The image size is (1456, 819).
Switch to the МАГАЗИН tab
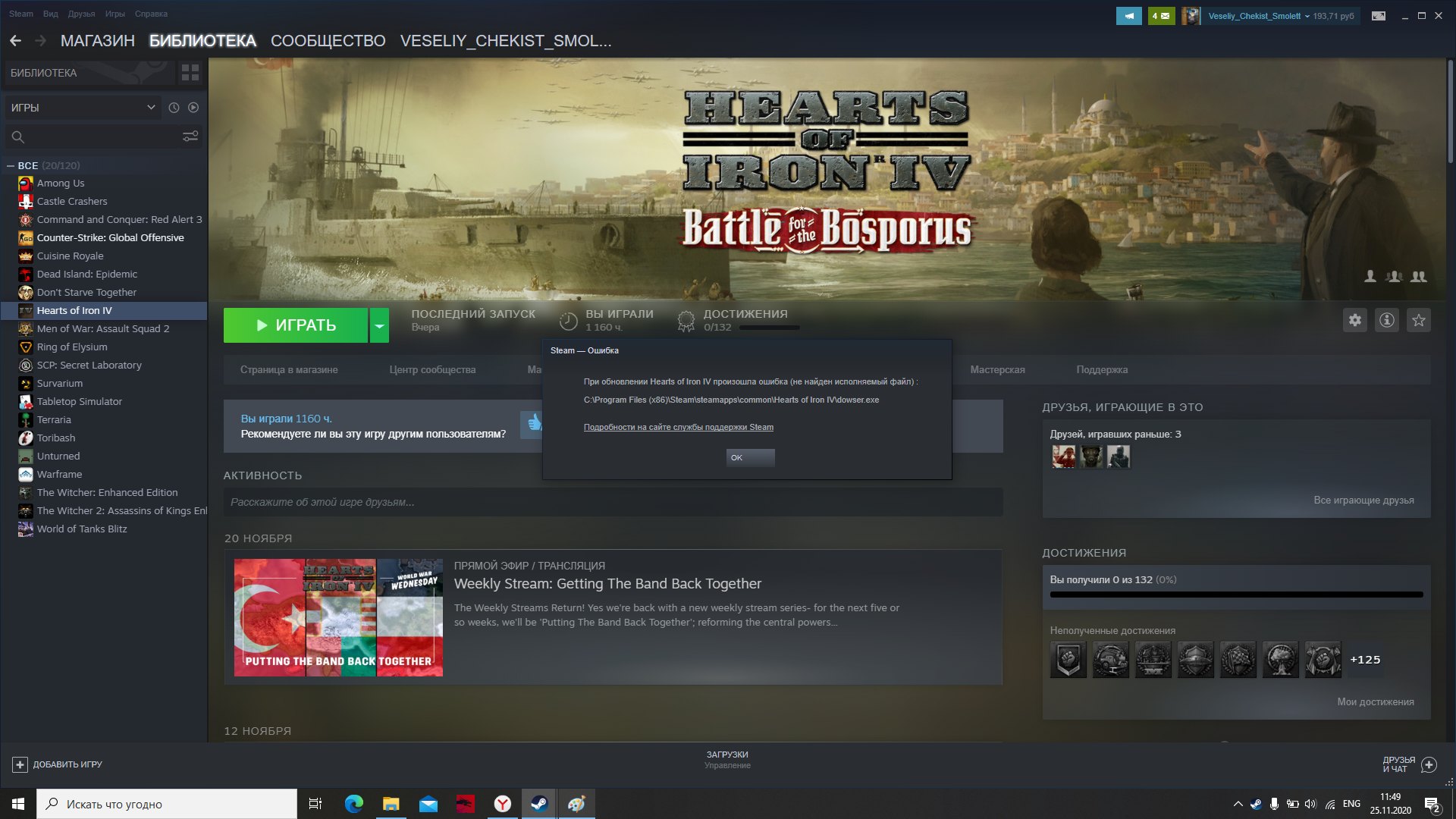click(97, 41)
